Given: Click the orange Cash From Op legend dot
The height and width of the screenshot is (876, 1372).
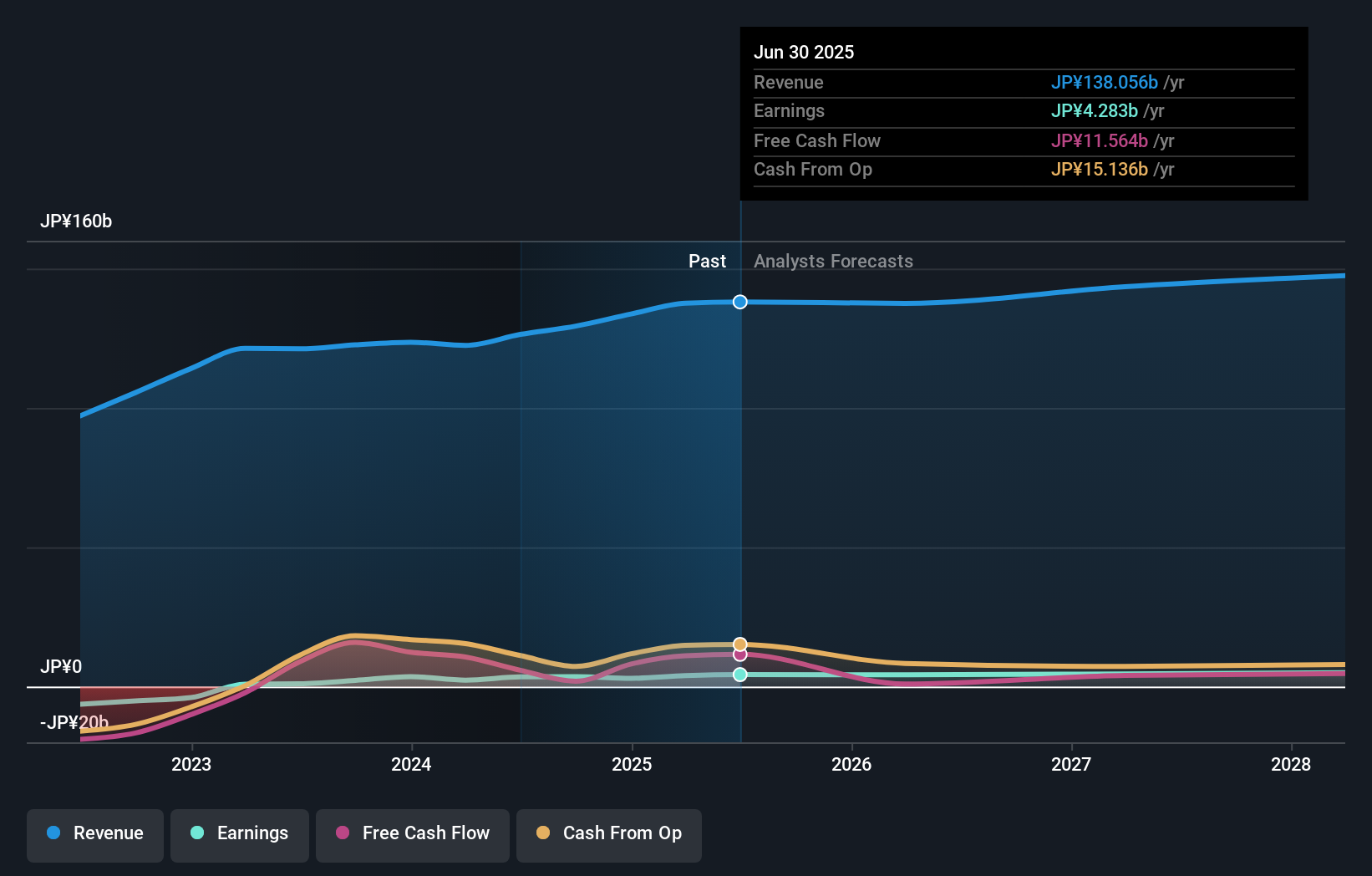Looking at the screenshot, I should pyautogui.click(x=544, y=833).
